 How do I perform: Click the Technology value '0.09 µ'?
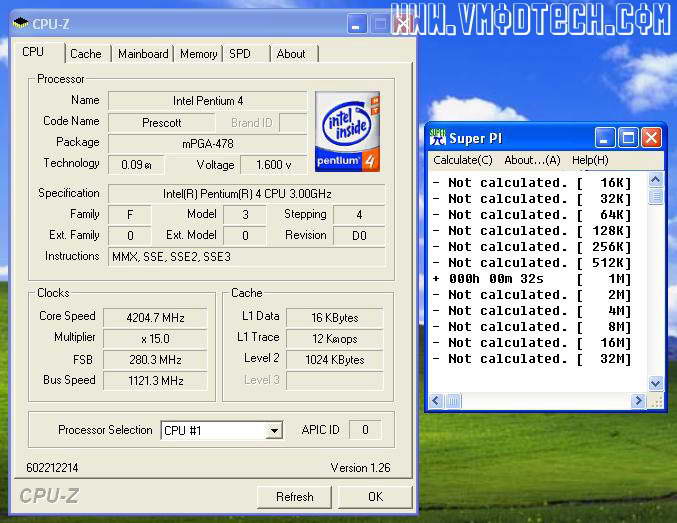point(136,165)
